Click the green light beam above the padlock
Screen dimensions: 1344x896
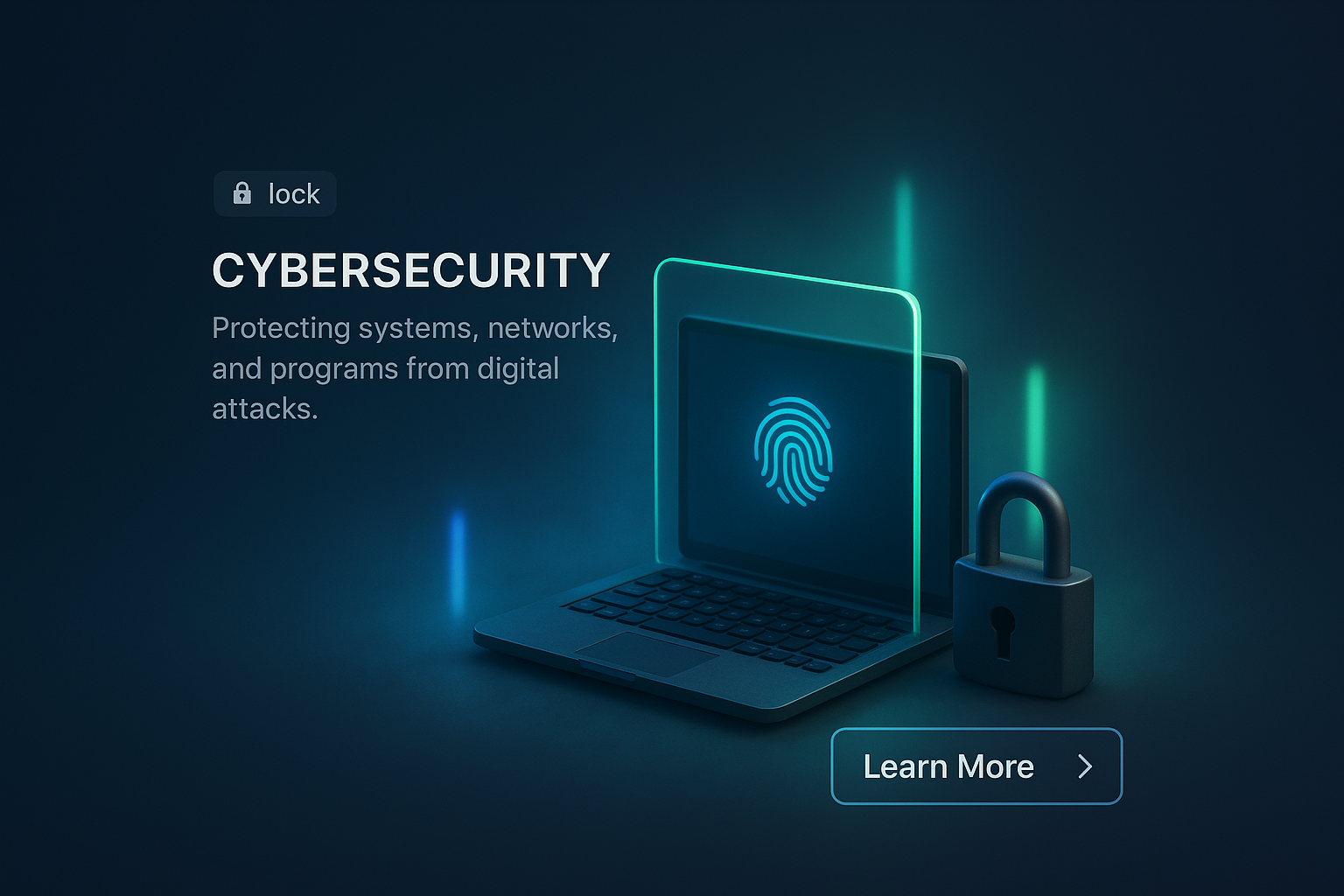point(1035,420)
